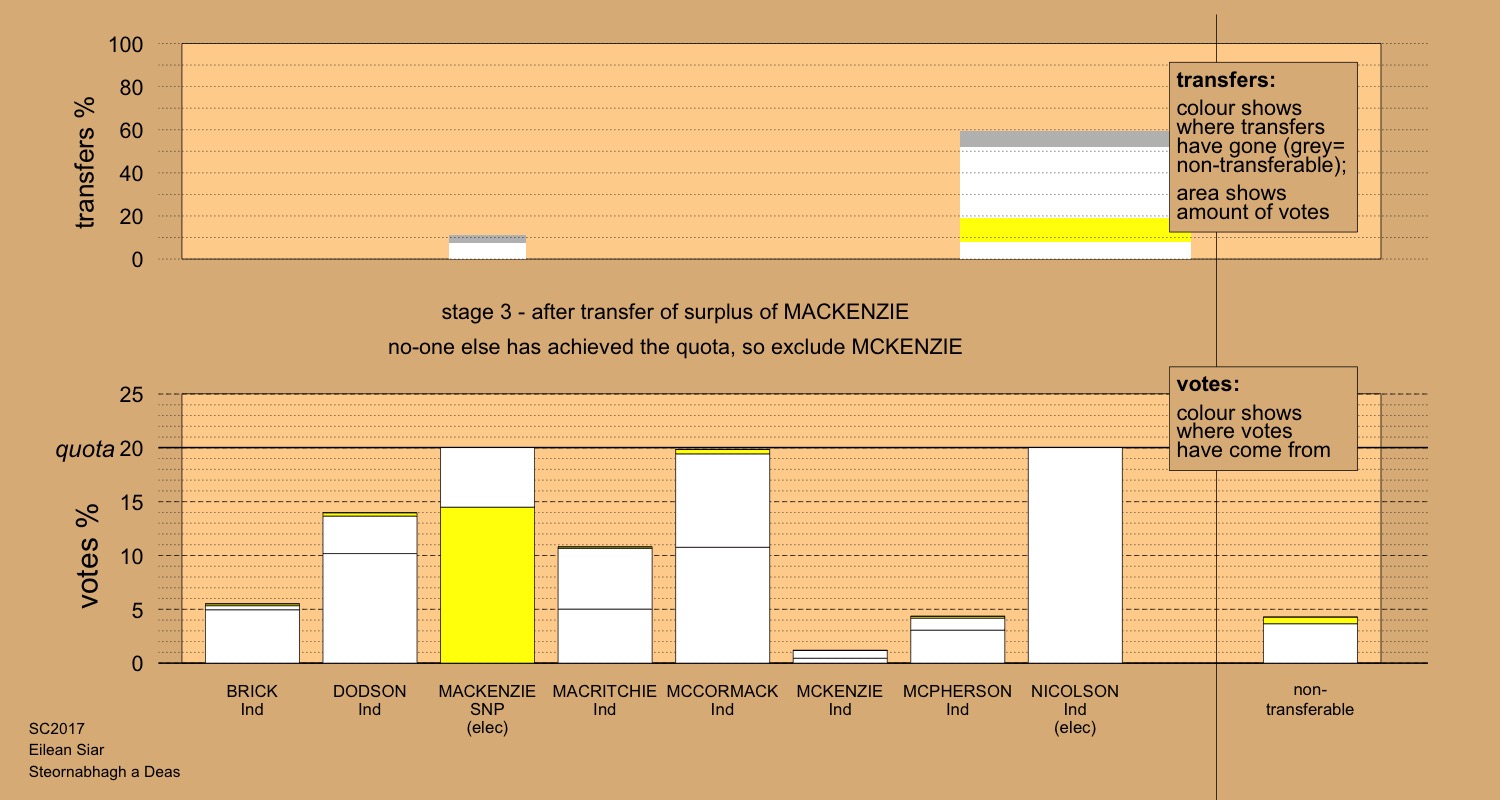Click the lower segment of DODSON's vote bar
Viewport: 1500px width, 800px height.
click(370, 608)
